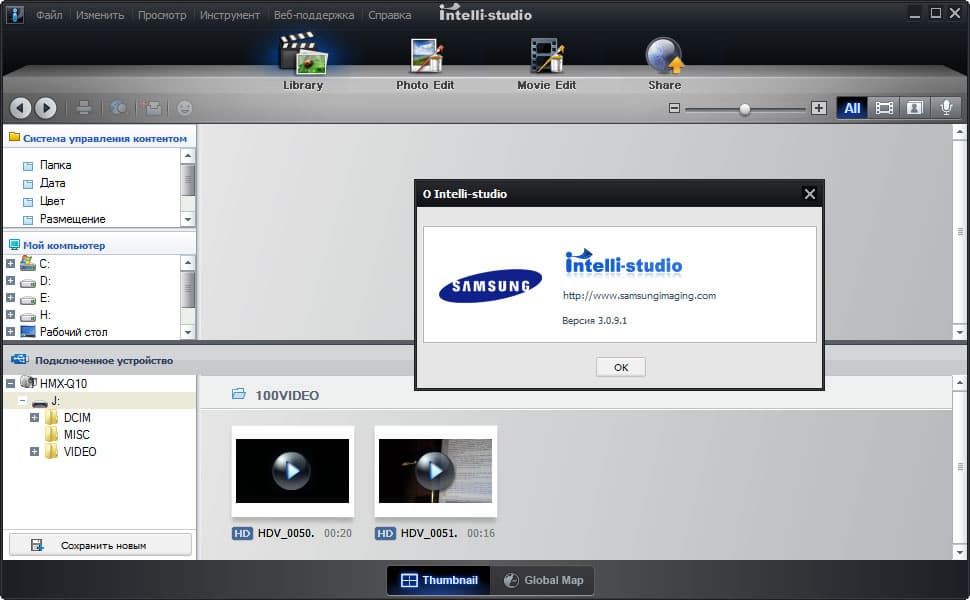
Task: Collapse the J: drive node
Action: point(22,401)
